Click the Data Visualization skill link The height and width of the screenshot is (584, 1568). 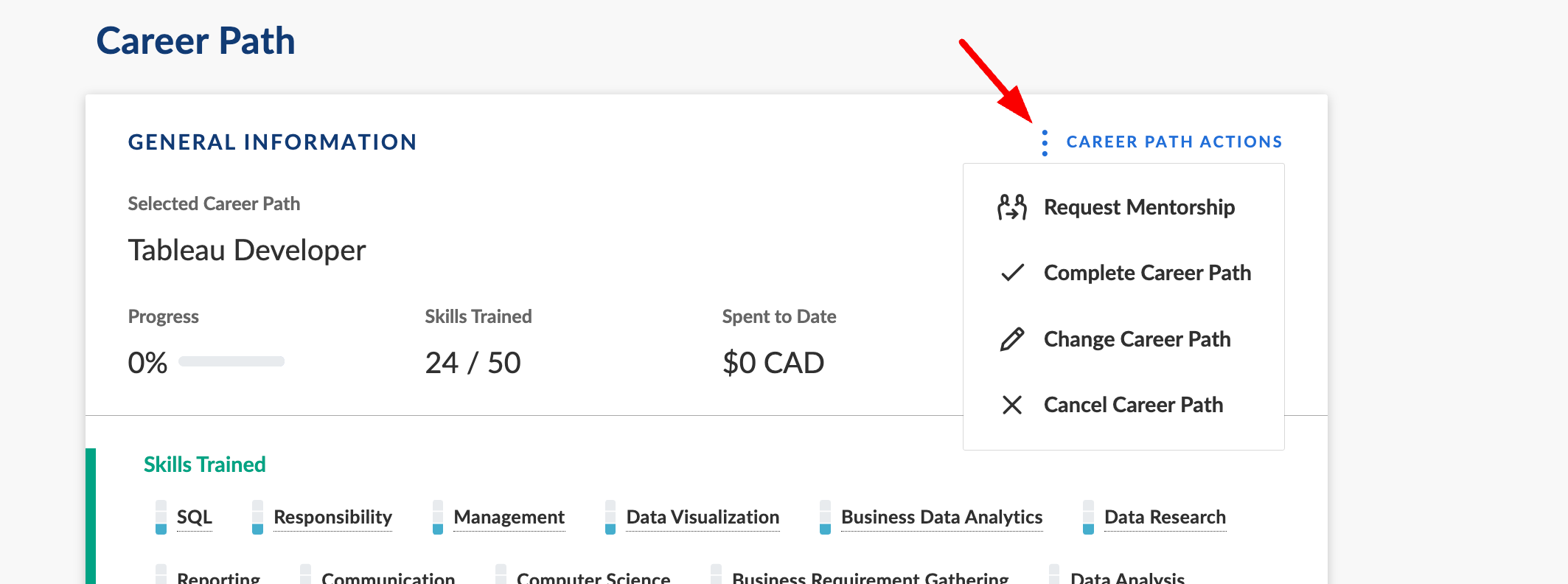coord(703,518)
